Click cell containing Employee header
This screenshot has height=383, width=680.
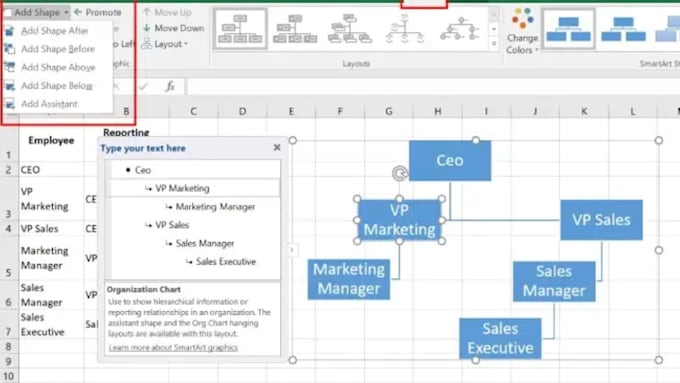point(51,140)
